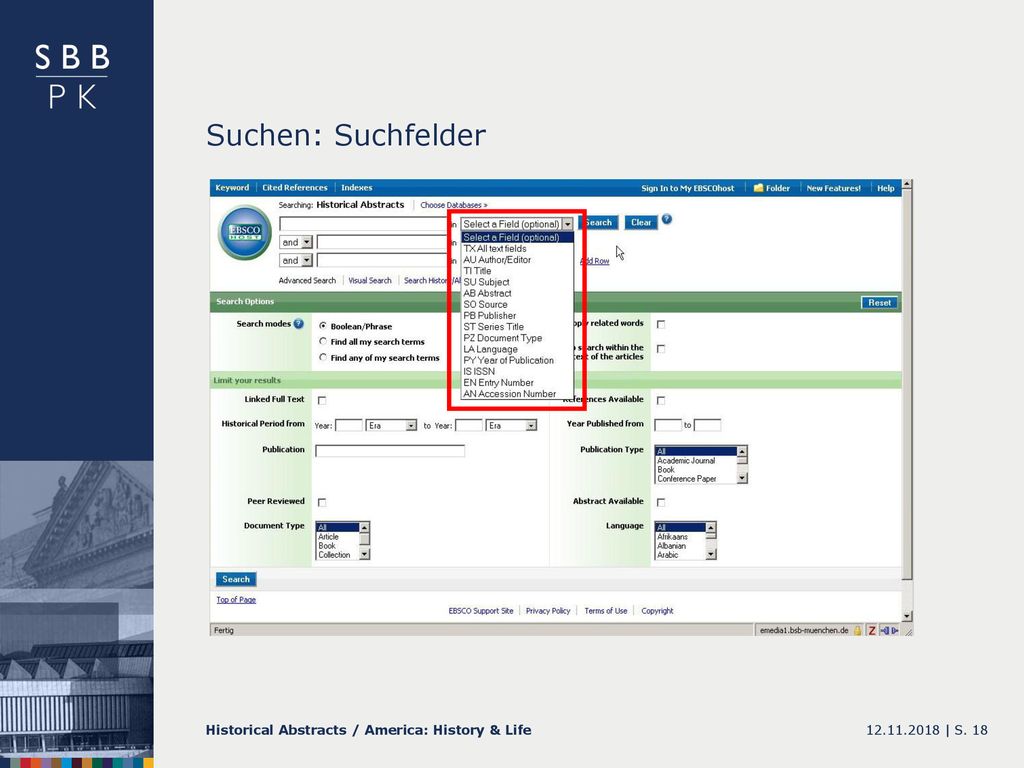Choose AN Accession Number option

pos(517,394)
